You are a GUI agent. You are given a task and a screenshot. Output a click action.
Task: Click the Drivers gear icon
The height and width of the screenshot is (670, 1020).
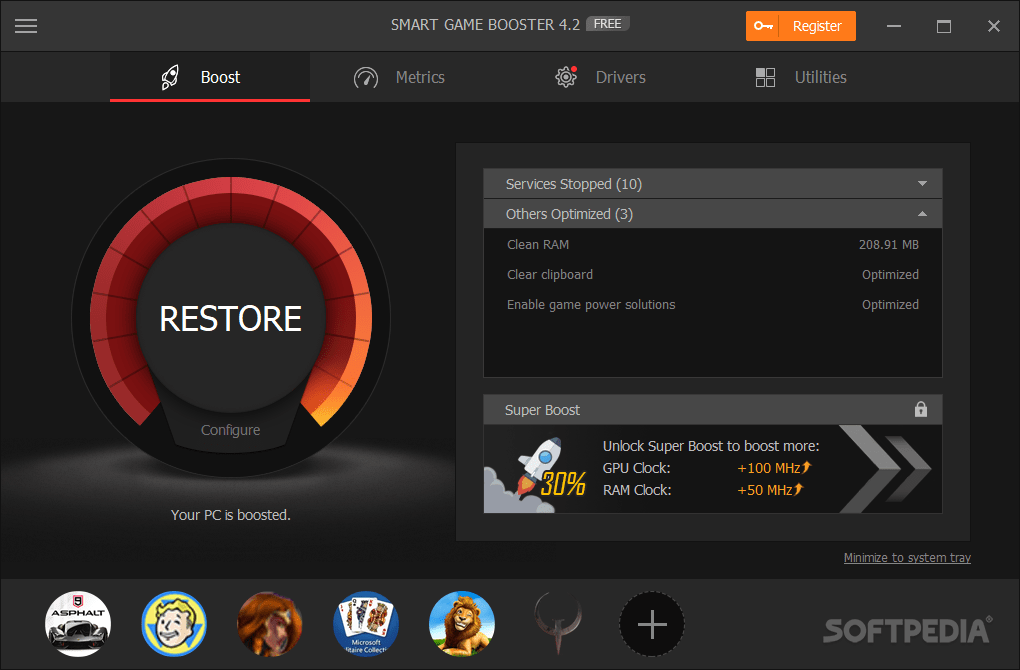coord(566,77)
